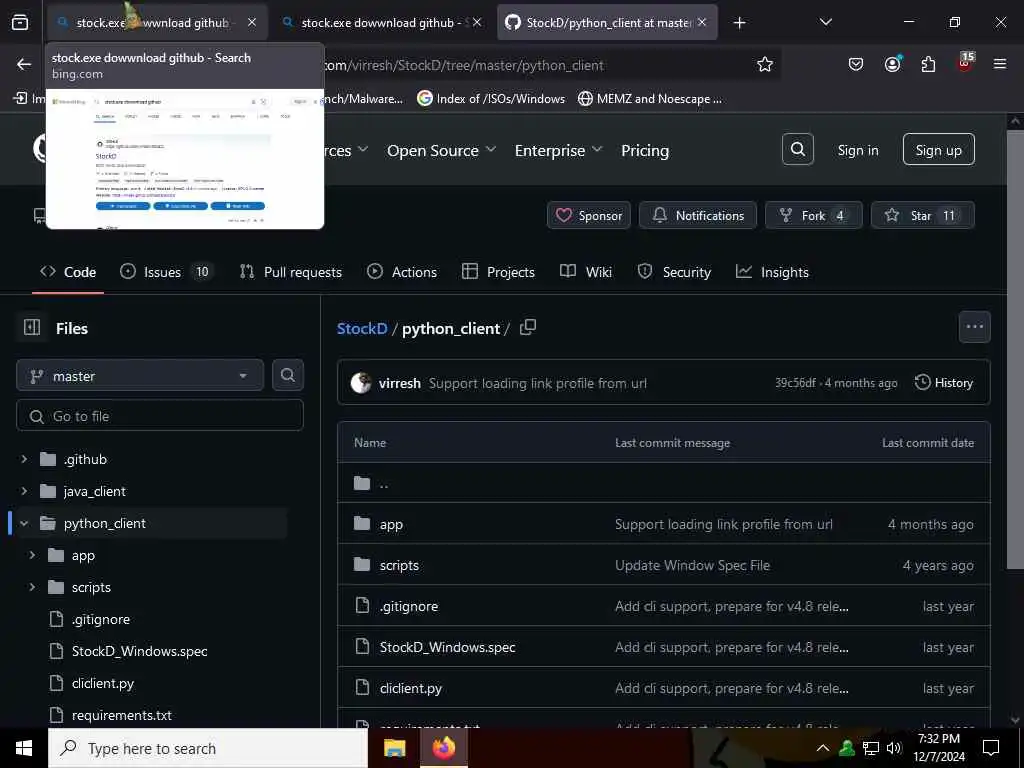Star the repository
Screen dimensions: 1024x768
(922, 215)
